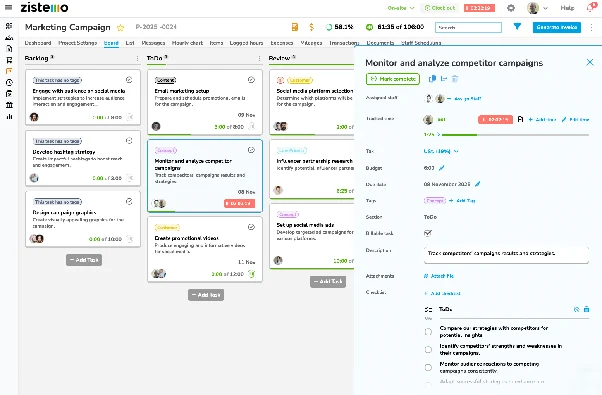
Task: Click the Generate Invoice button
Action: (557, 27)
